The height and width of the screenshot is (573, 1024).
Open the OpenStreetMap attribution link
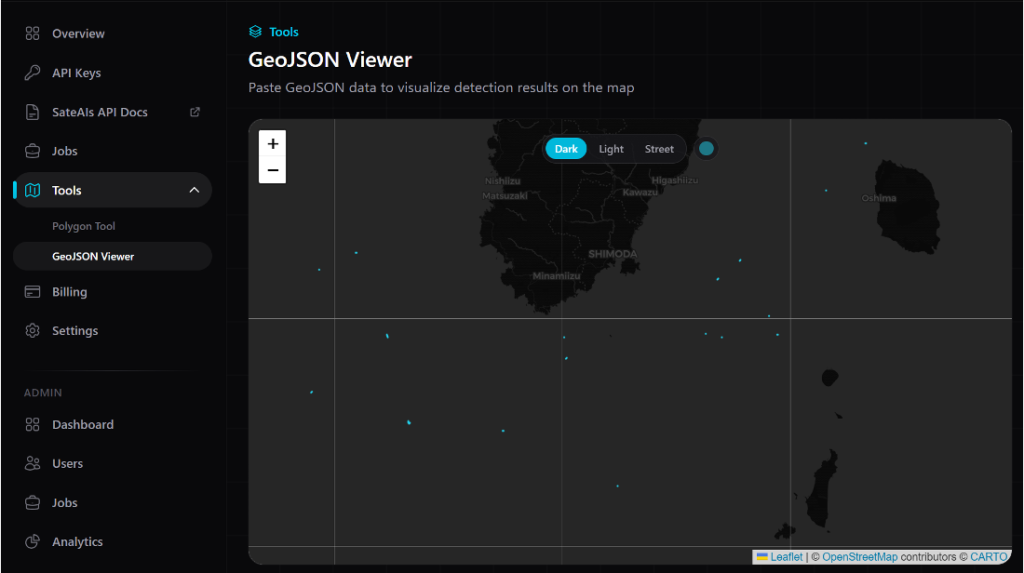(859, 557)
